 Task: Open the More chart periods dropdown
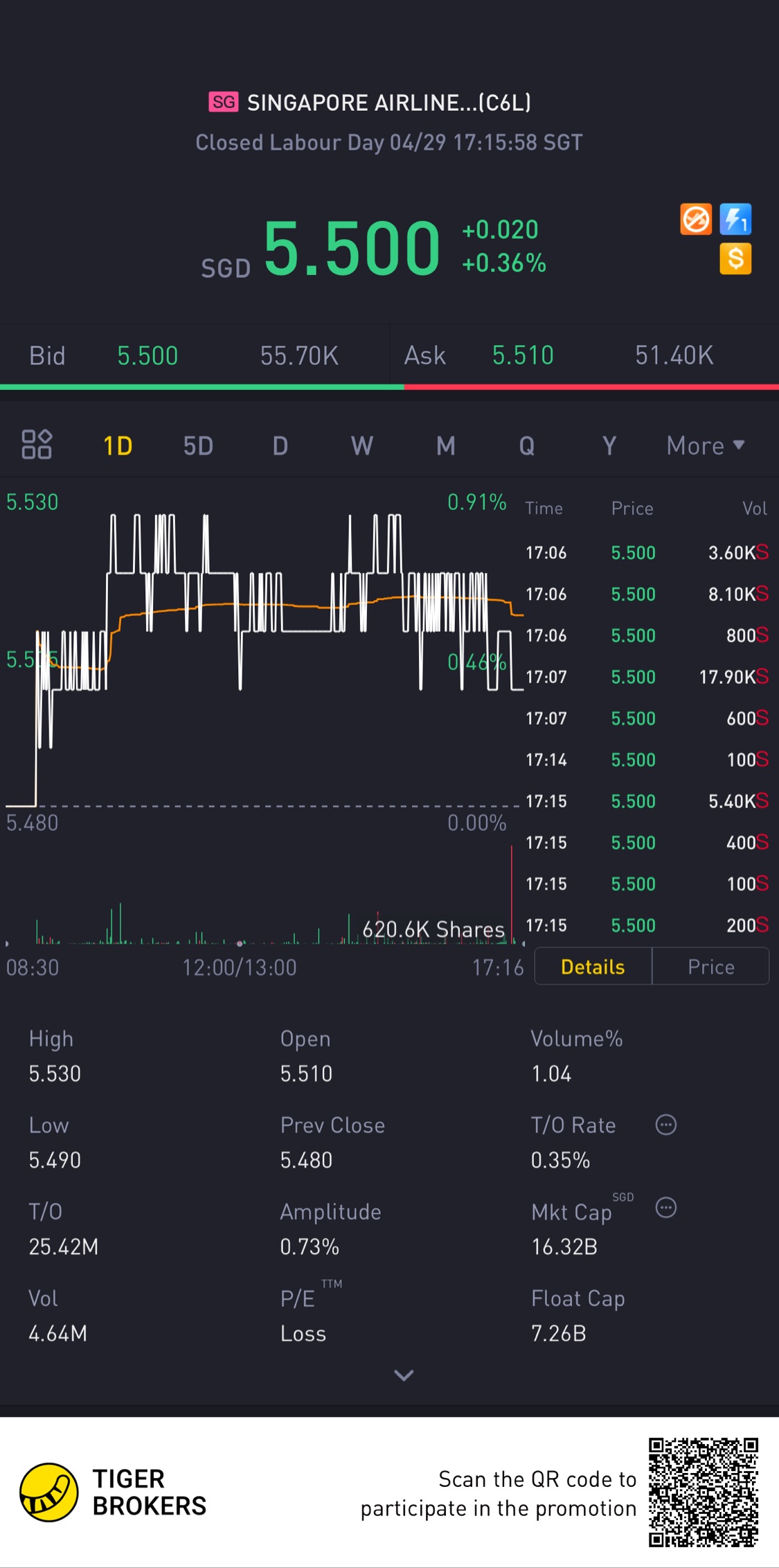coord(706,446)
